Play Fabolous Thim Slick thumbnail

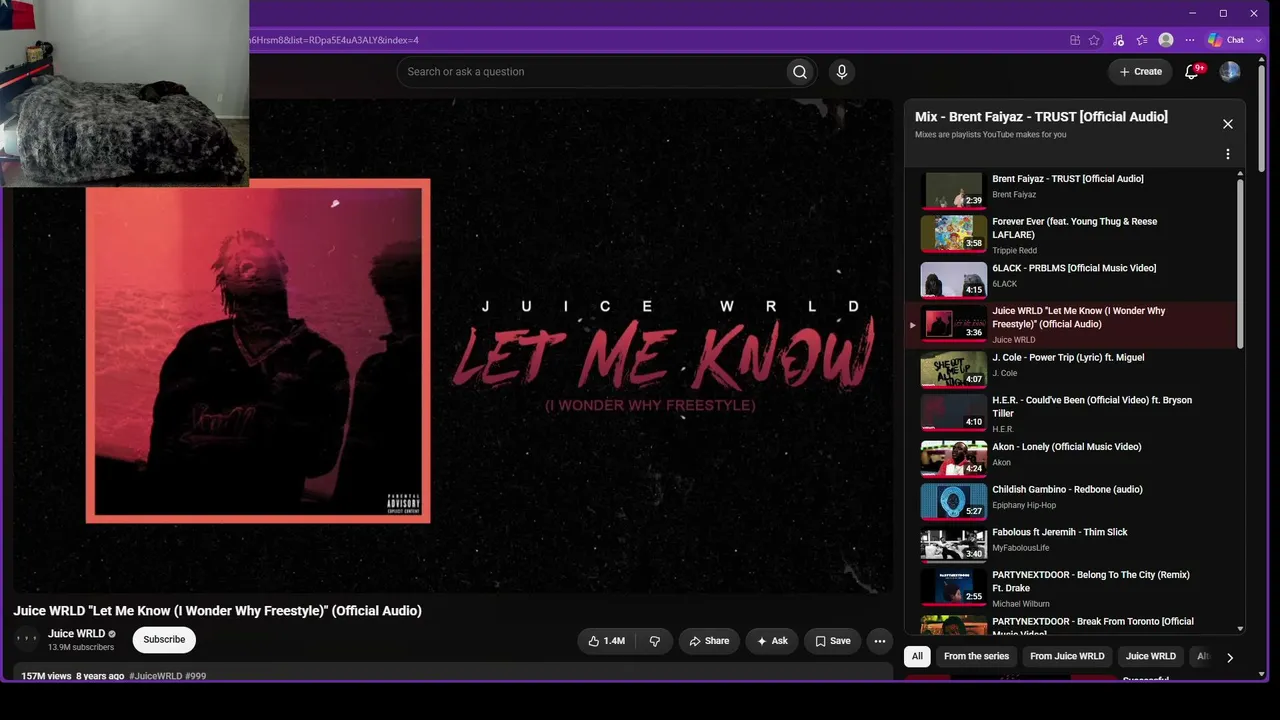pyautogui.click(x=954, y=544)
